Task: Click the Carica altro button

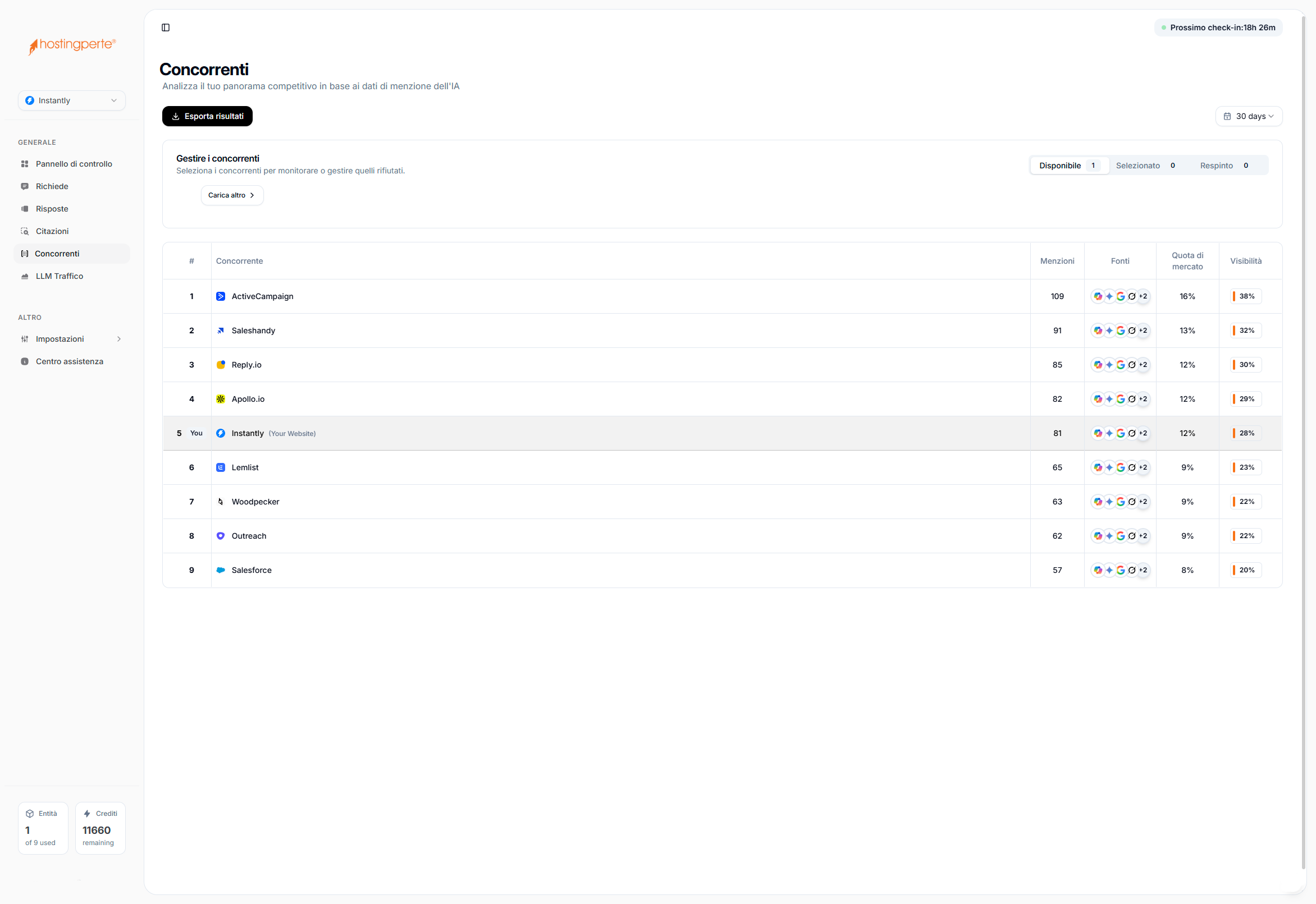Action: click(232, 195)
